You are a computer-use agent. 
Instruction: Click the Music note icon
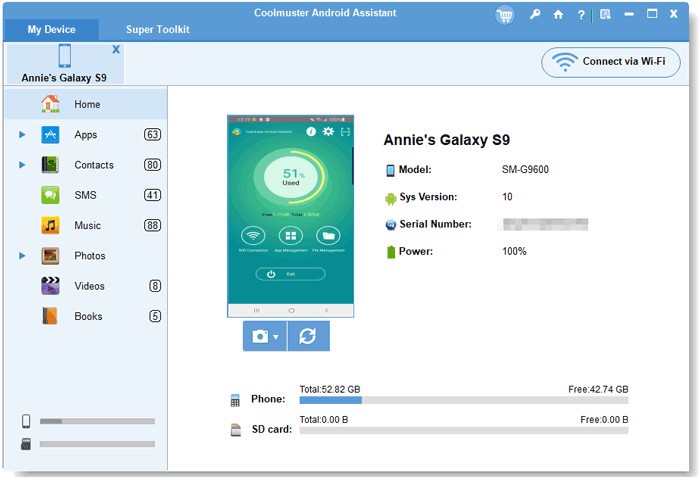coord(50,226)
